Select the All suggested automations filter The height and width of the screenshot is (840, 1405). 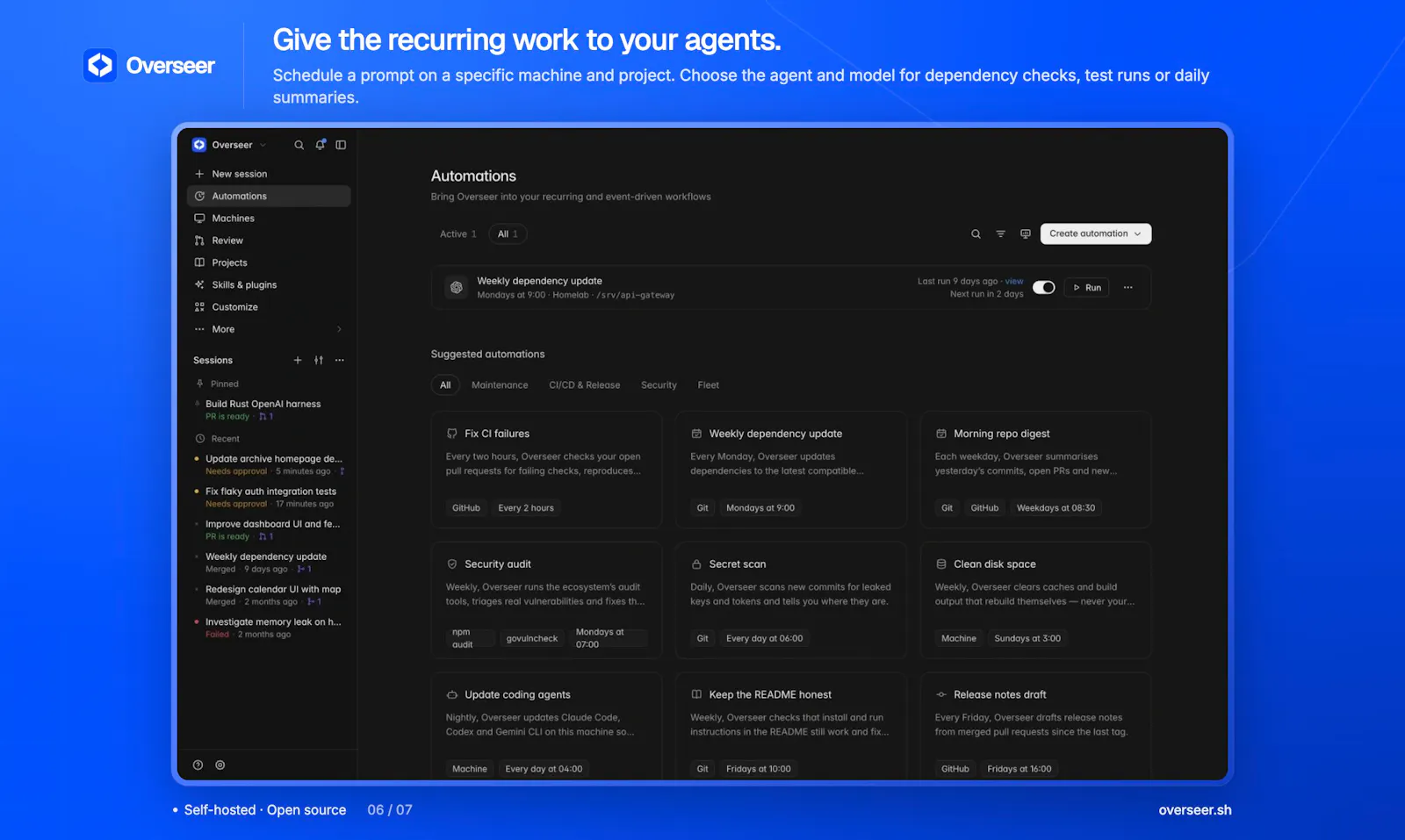click(x=445, y=384)
